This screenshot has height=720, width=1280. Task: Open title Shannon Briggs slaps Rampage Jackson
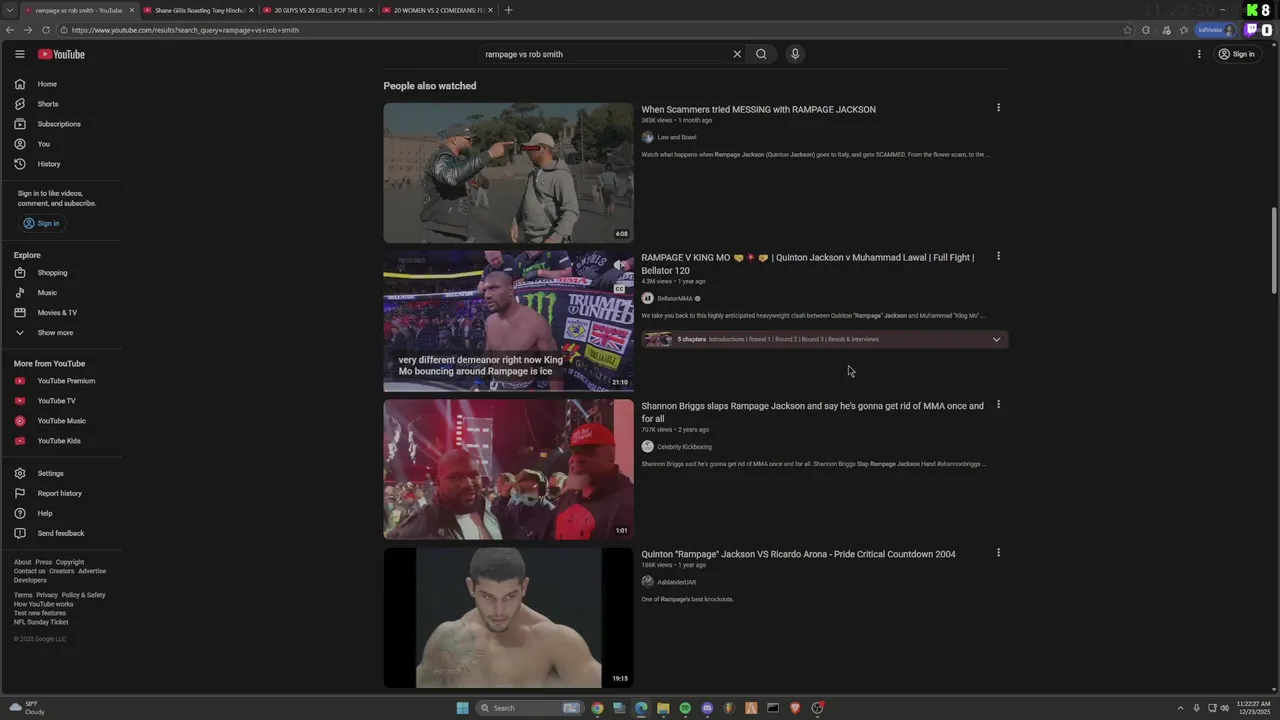coord(812,412)
